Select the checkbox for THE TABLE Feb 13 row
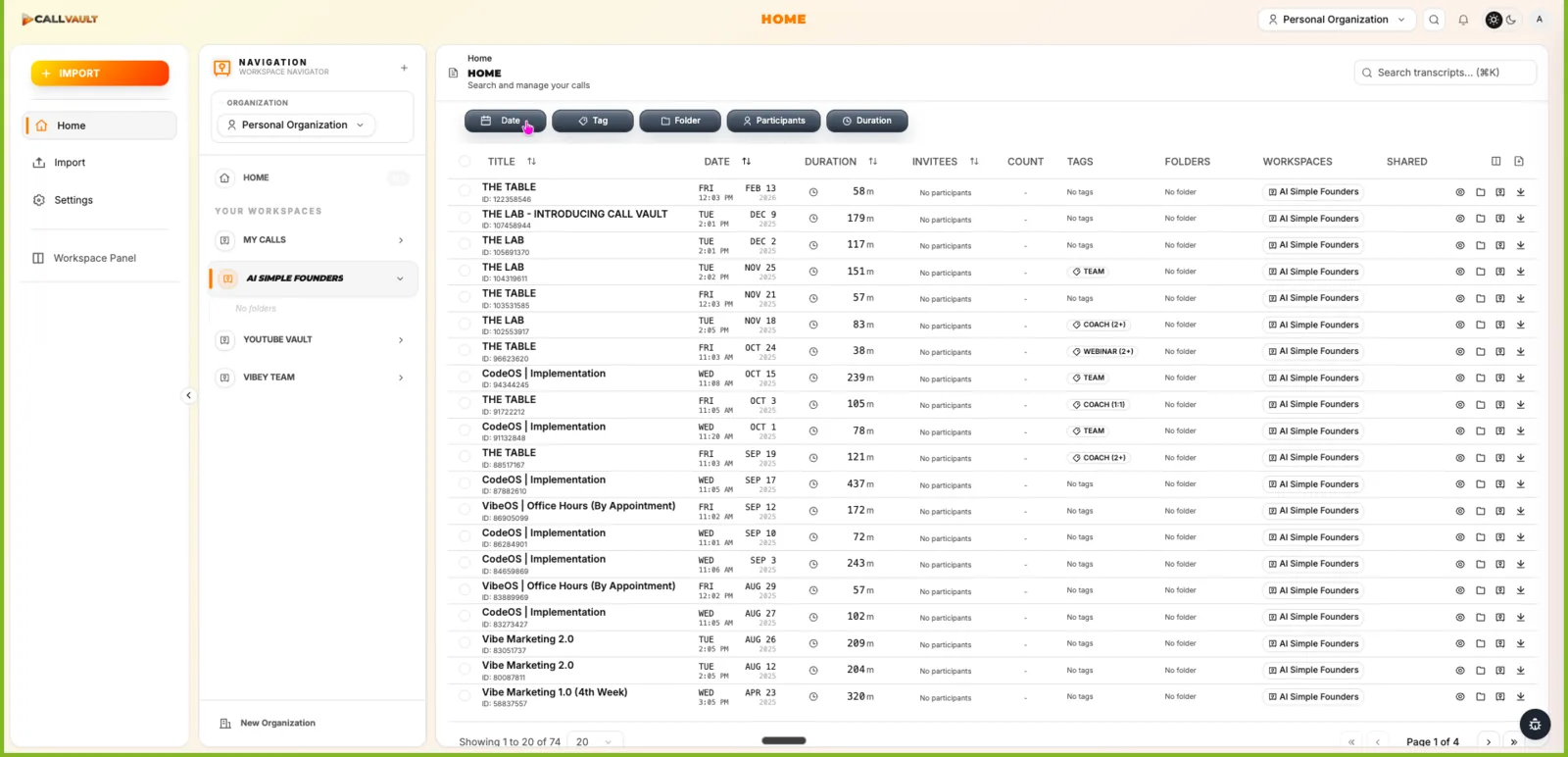 tap(465, 191)
